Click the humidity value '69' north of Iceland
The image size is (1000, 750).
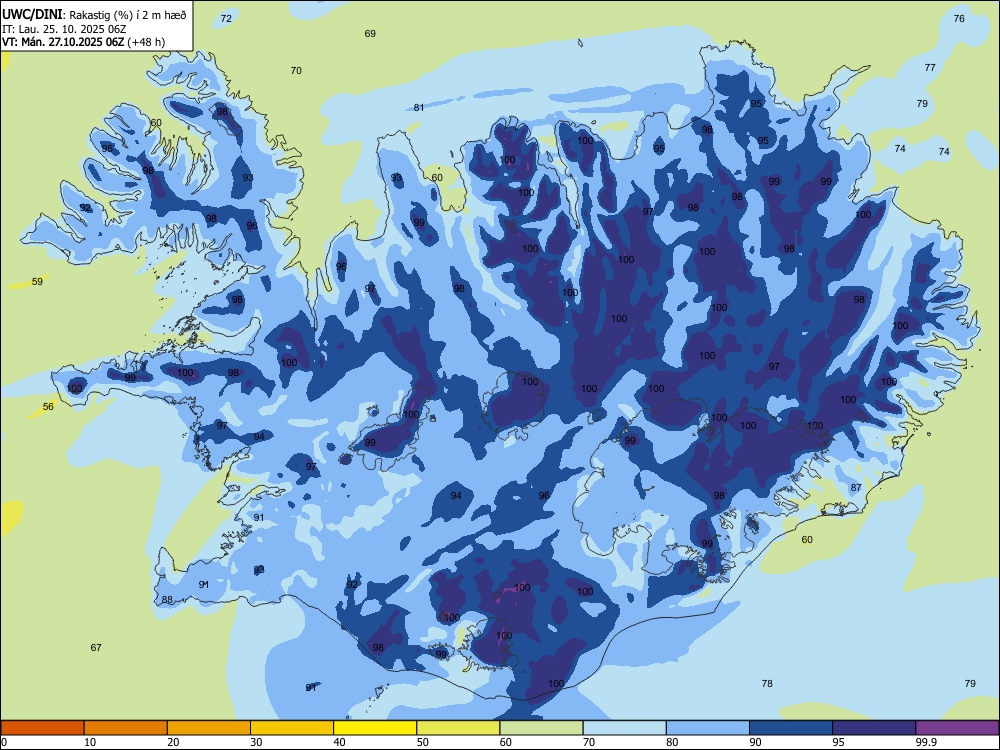tap(370, 34)
